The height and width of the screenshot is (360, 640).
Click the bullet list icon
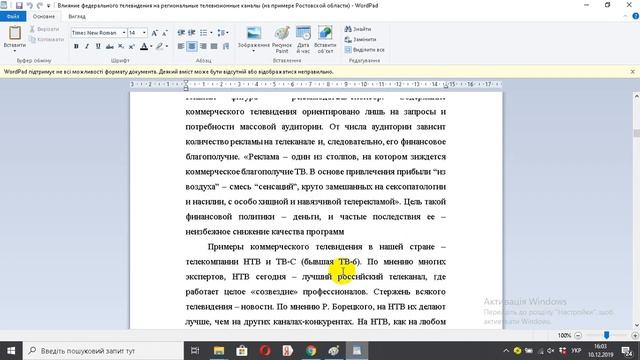(203, 33)
